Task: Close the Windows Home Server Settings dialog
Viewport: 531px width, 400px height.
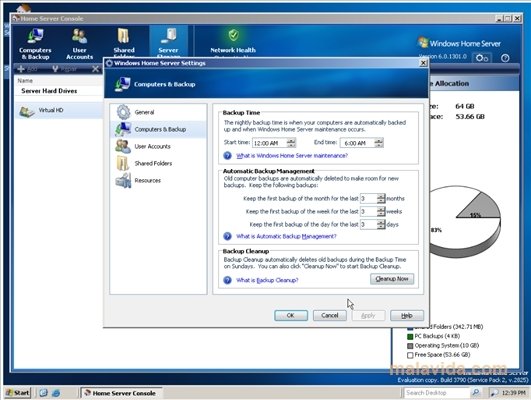Action: (x=423, y=63)
